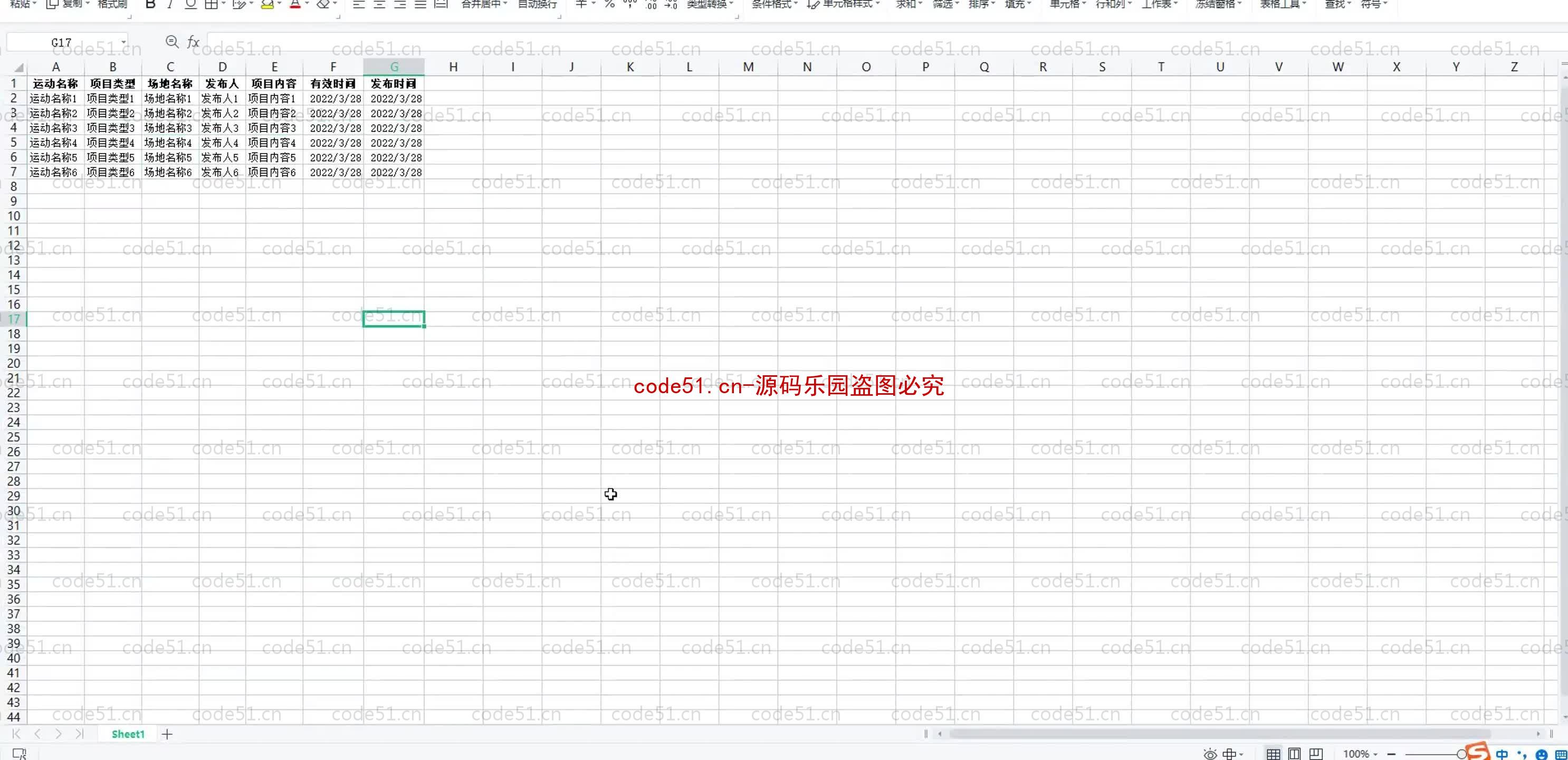Open the currency format dropdown
Image resolution: width=1568 pixels, height=760 pixels.
(x=585, y=4)
